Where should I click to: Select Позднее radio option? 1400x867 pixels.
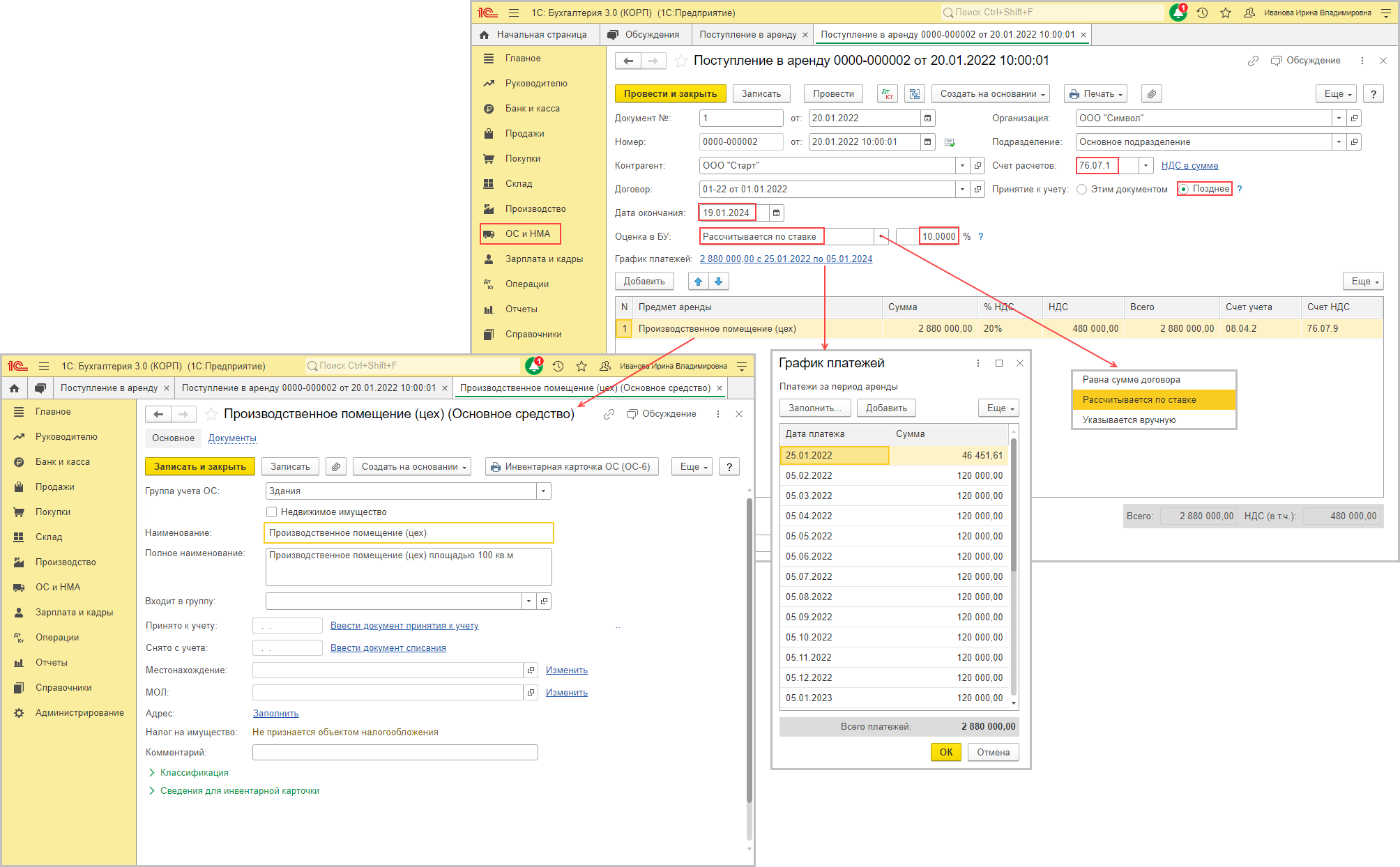(x=1184, y=189)
